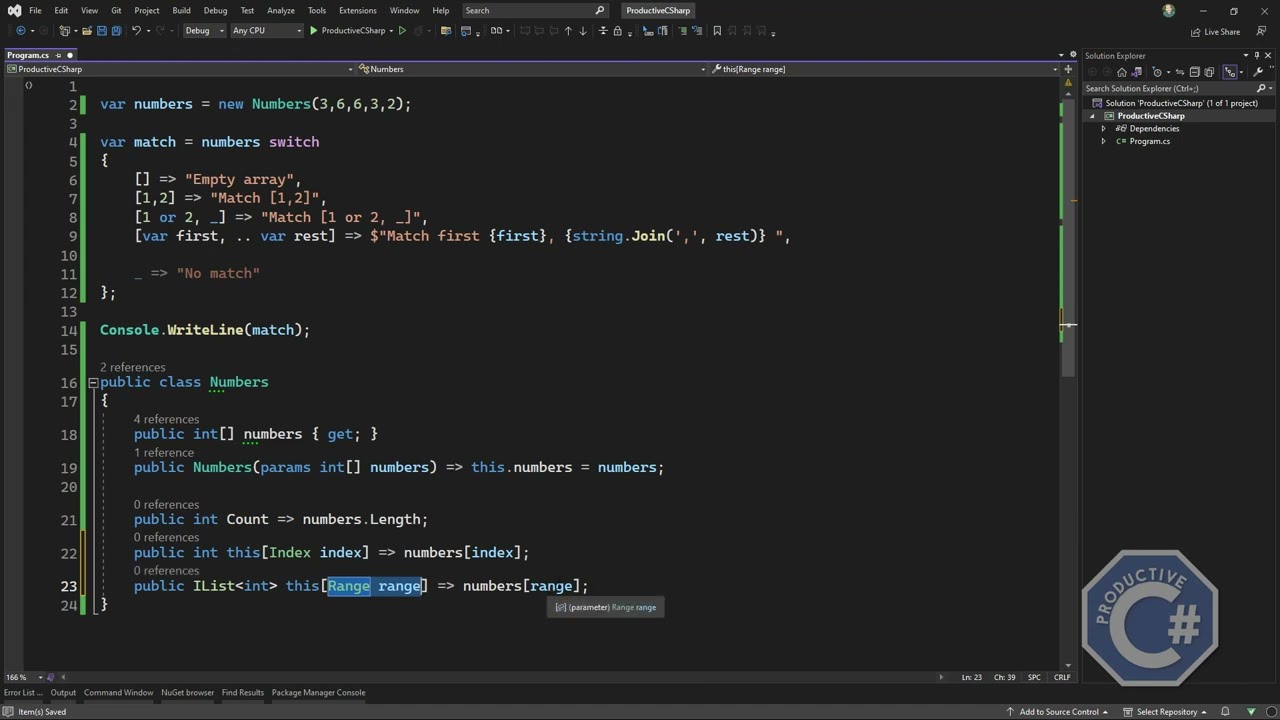Click Add to Source Control button
The image size is (1280, 720).
click(x=1059, y=712)
